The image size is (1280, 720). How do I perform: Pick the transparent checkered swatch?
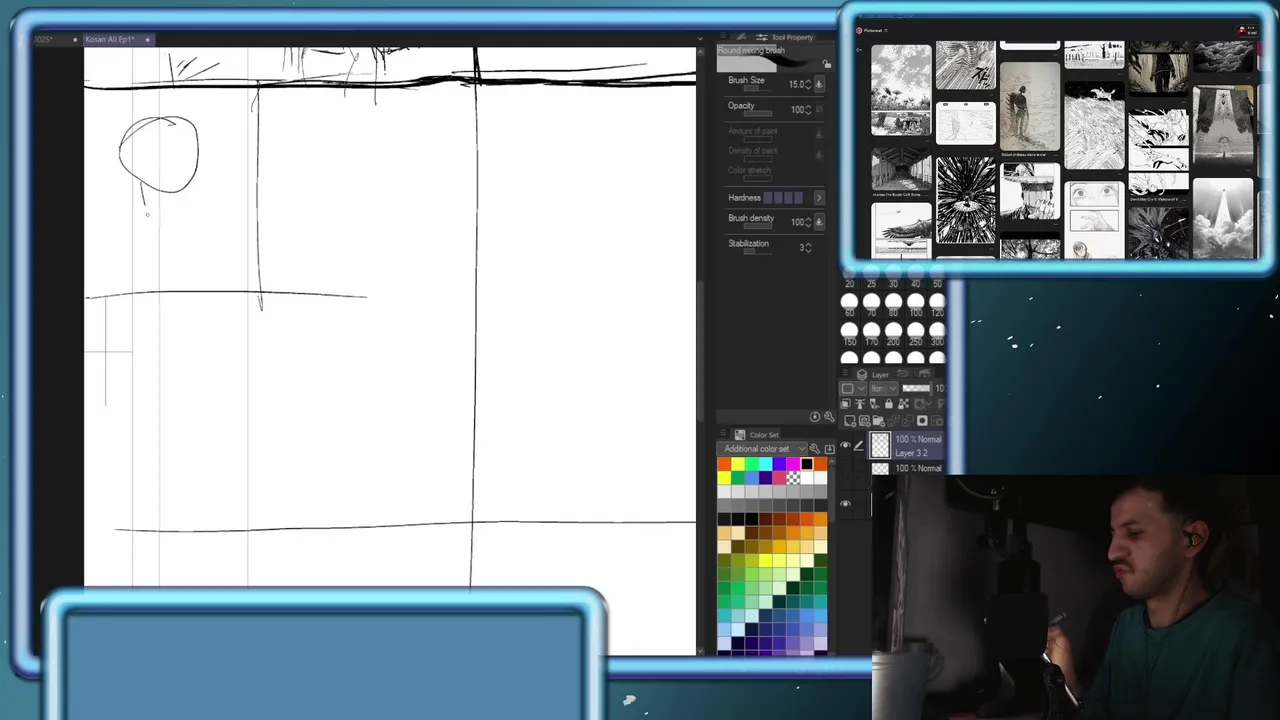coord(793,477)
